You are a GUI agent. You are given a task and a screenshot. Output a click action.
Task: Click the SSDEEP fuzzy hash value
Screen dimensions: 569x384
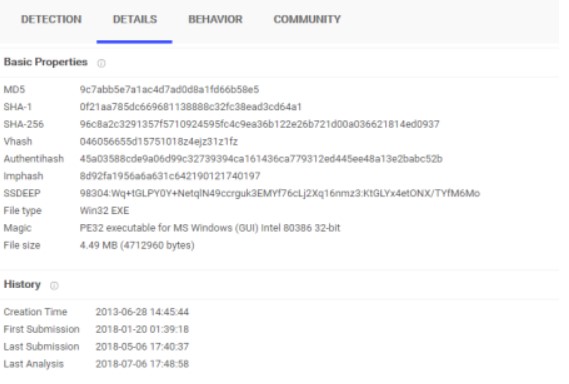point(280,193)
